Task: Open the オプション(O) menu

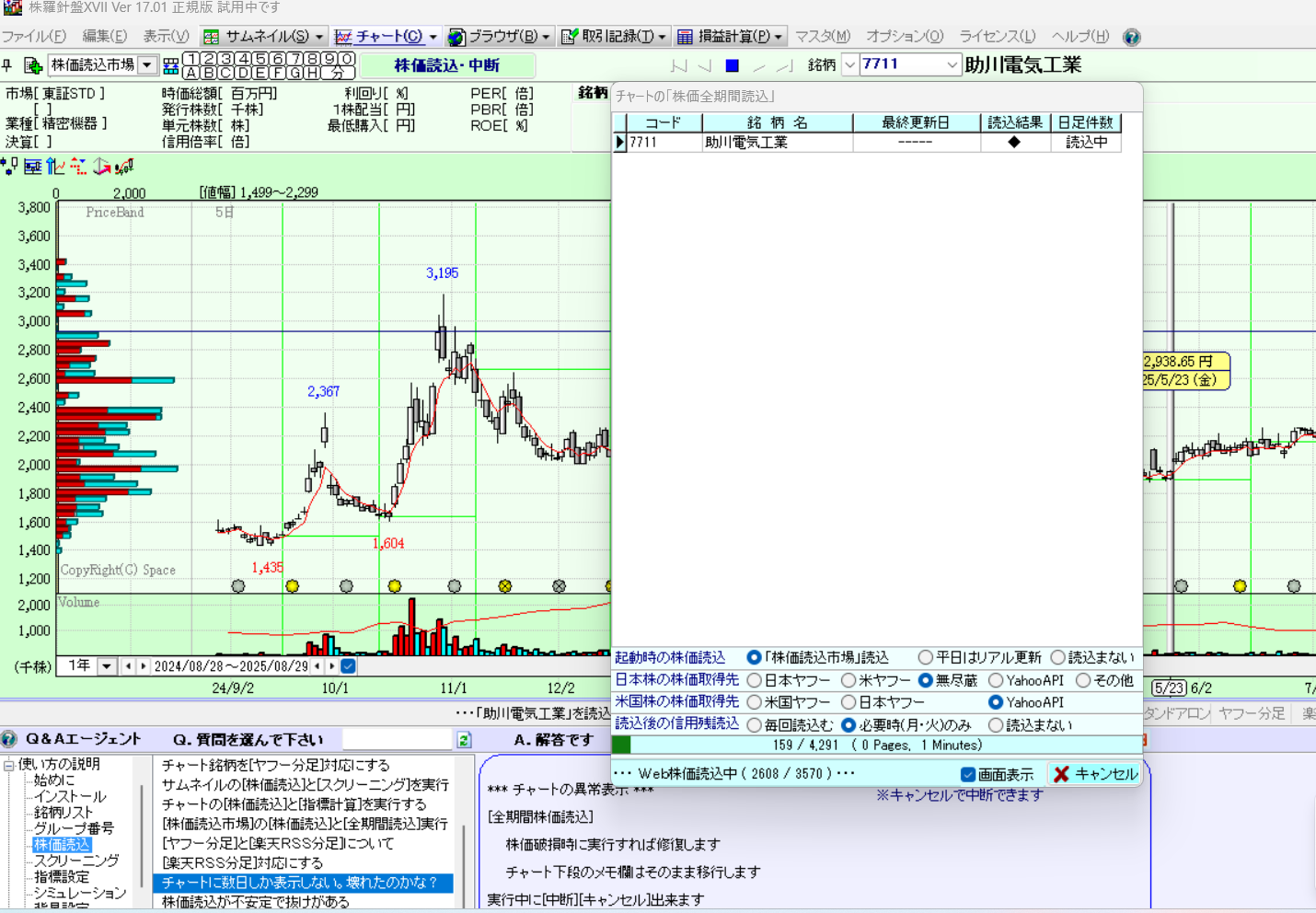Action: click(x=904, y=37)
